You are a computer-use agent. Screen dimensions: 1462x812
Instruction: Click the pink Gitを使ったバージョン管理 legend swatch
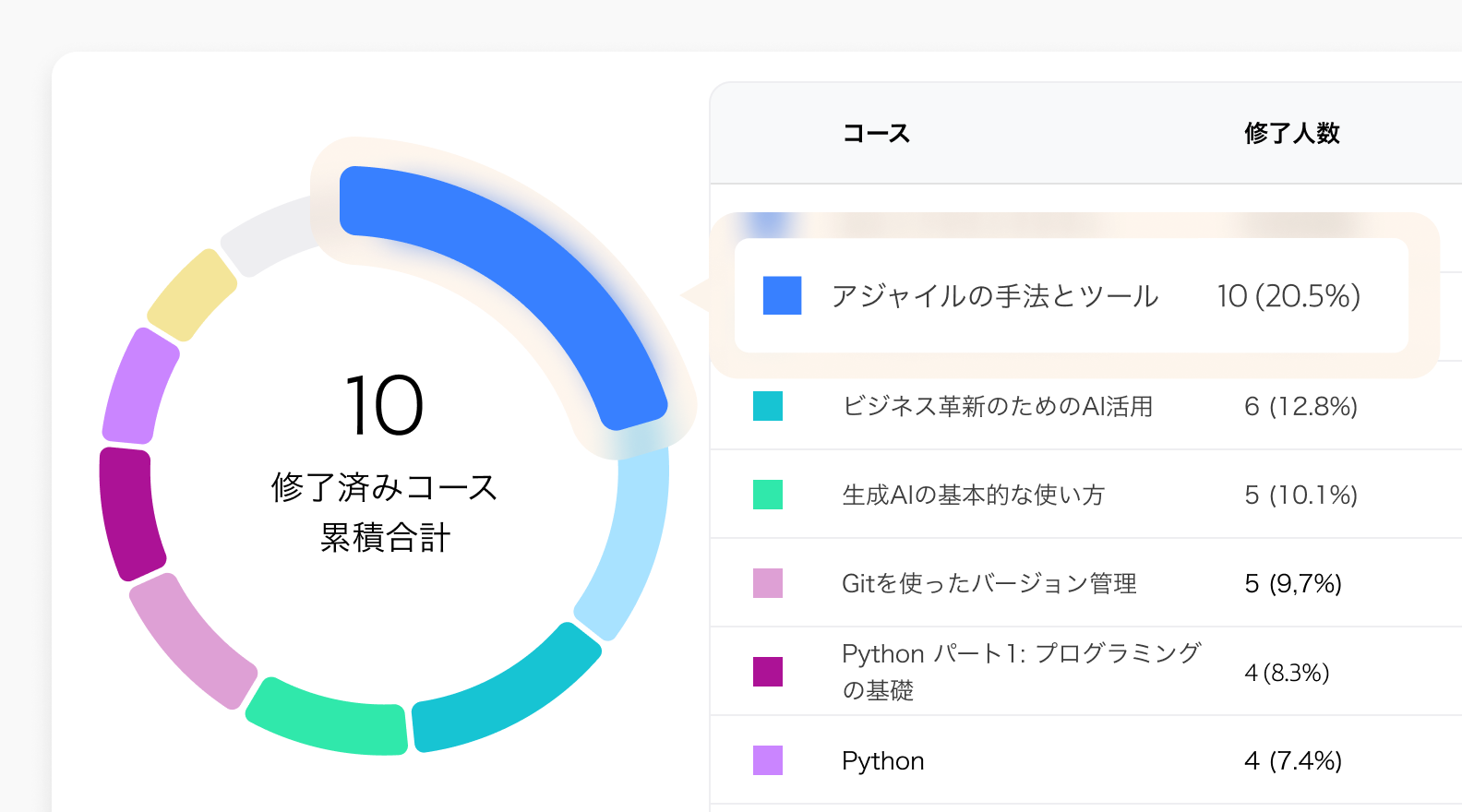click(768, 583)
